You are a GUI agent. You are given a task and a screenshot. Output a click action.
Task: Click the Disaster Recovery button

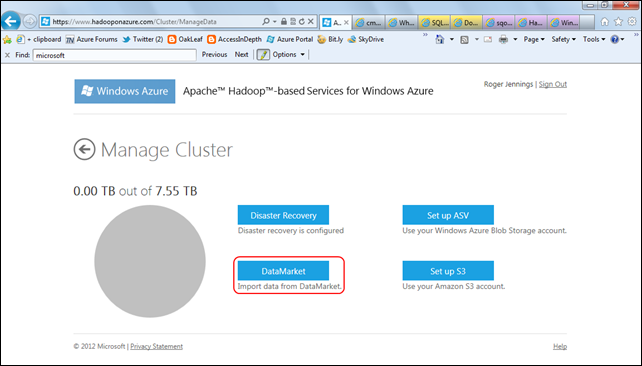(x=283, y=215)
